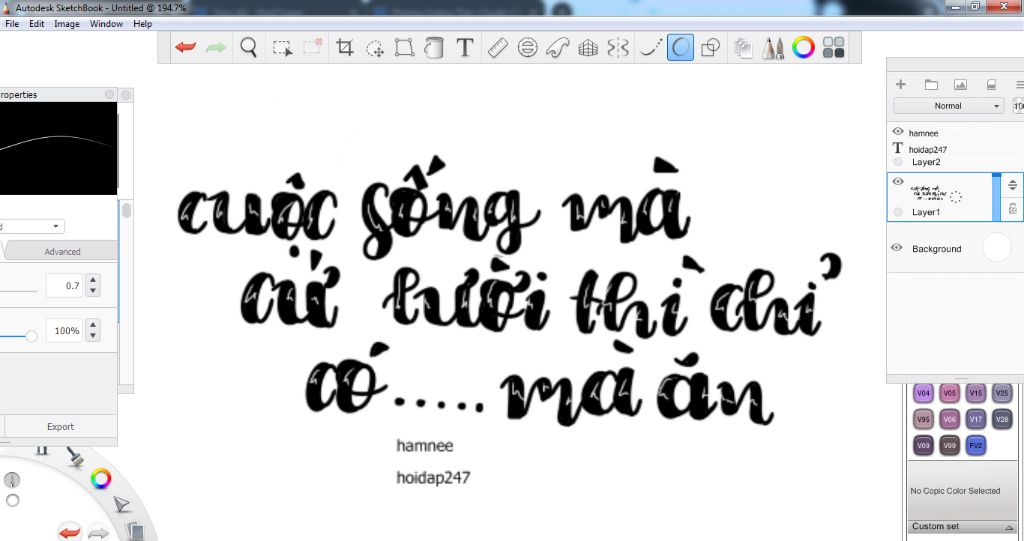This screenshot has width=1024, height=541.
Task: Select the Steady Stroke tool
Action: (x=650, y=47)
